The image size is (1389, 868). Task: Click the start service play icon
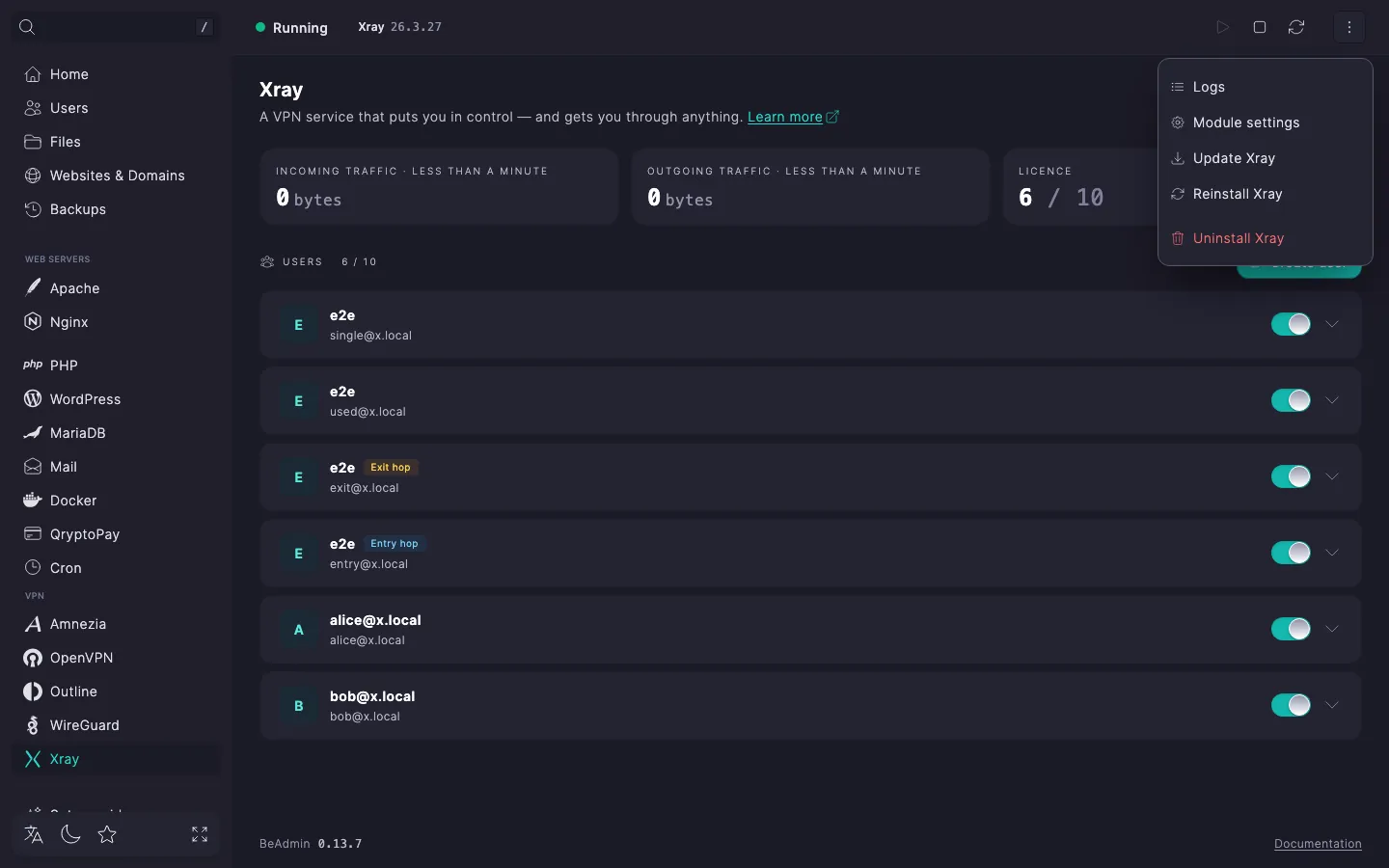coord(1223,27)
